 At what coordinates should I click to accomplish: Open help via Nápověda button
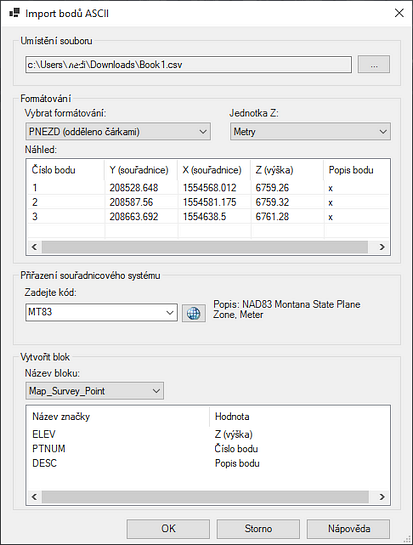[349, 529]
